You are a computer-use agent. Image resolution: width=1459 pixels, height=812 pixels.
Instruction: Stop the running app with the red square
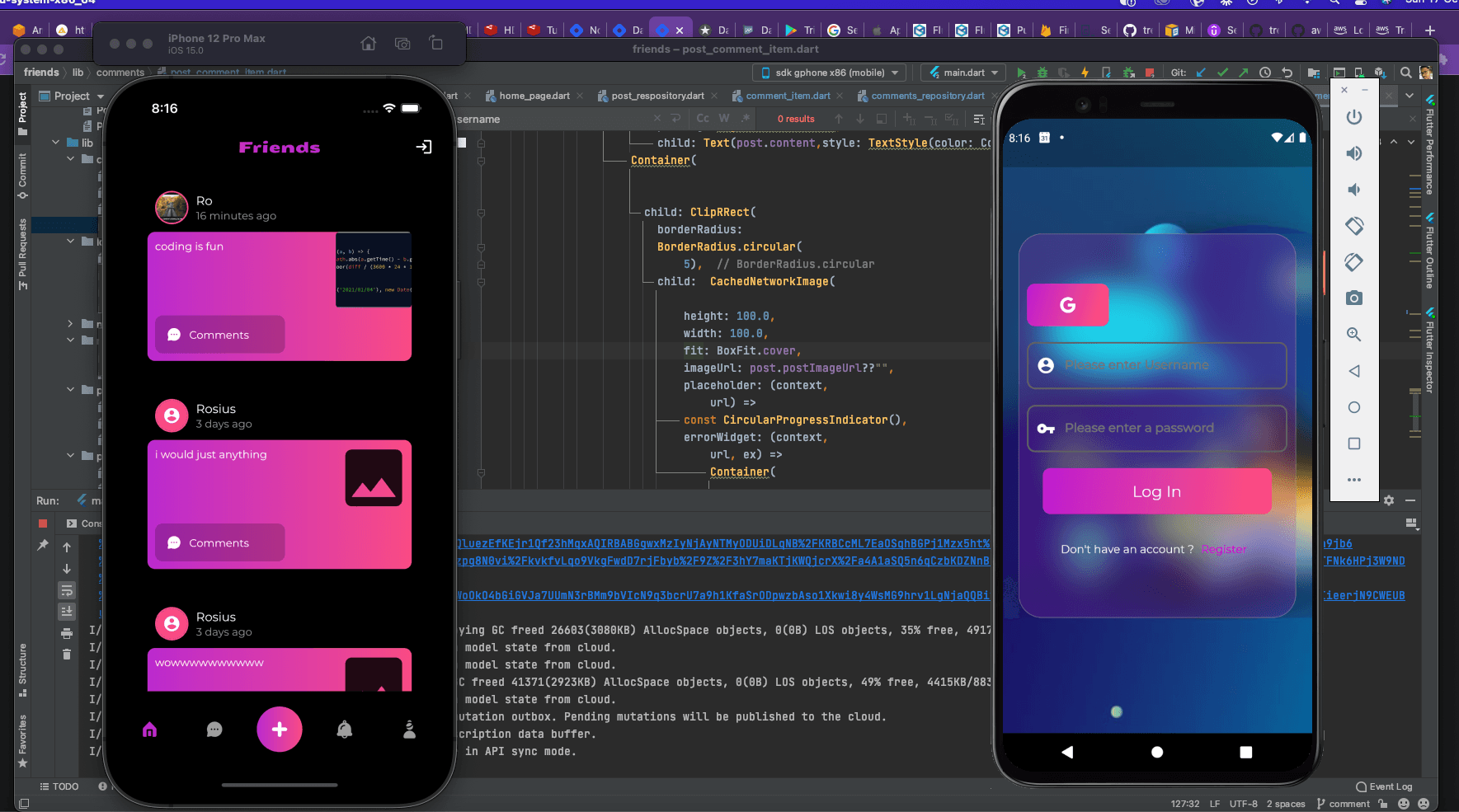(x=1150, y=73)
